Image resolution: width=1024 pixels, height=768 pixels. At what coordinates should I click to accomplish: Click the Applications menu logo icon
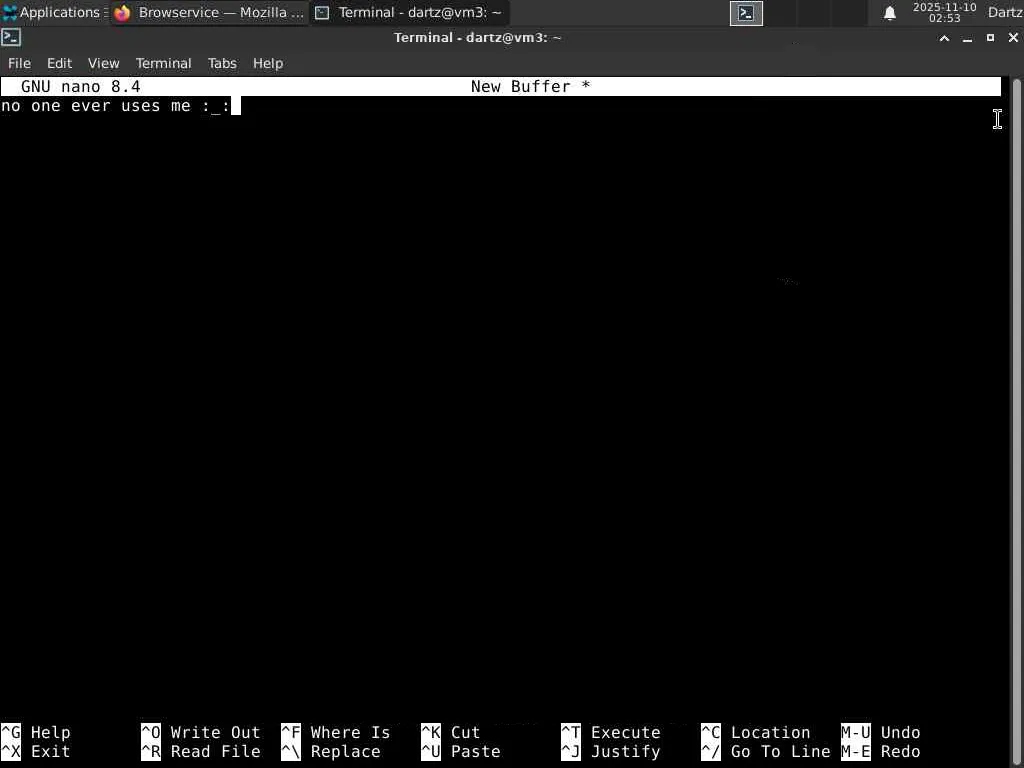tap(9, 12)
